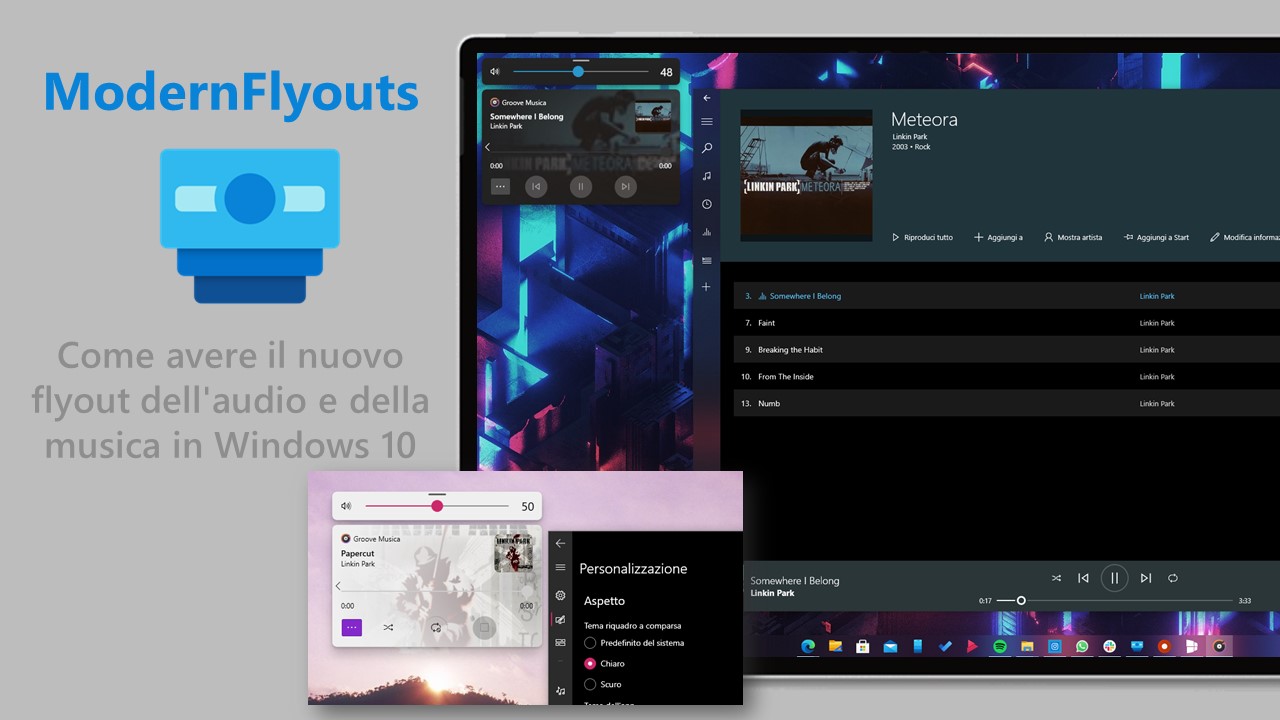Open Now Playing bars icon in Groove sidebar
The height and width of the screenshot is (720, 1280).
point(707,232)
